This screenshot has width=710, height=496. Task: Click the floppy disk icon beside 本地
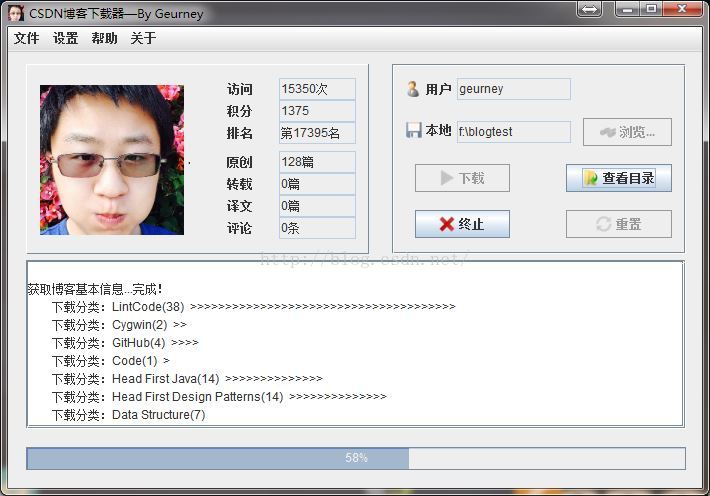[x=413, y=130]
